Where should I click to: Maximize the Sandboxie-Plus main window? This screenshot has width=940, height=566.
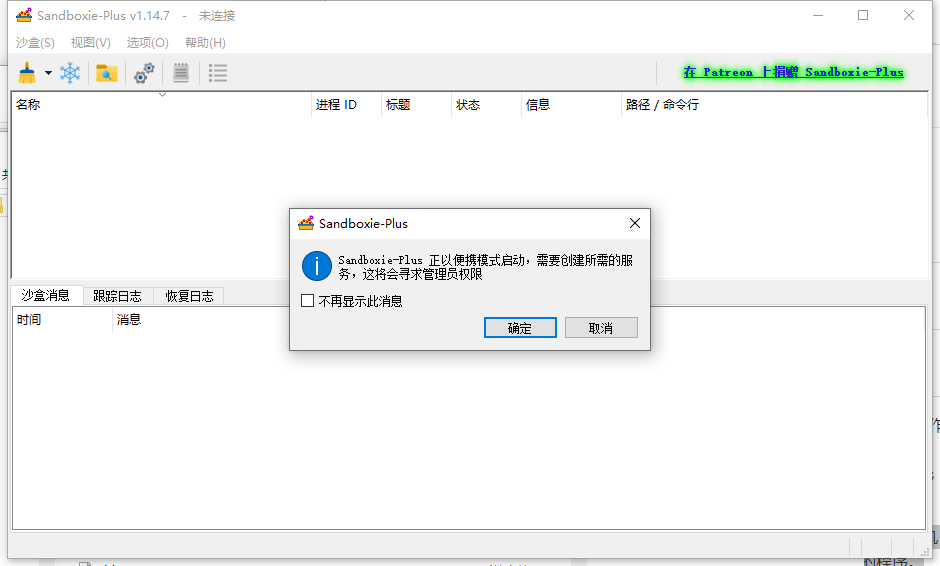click(863, 15)
